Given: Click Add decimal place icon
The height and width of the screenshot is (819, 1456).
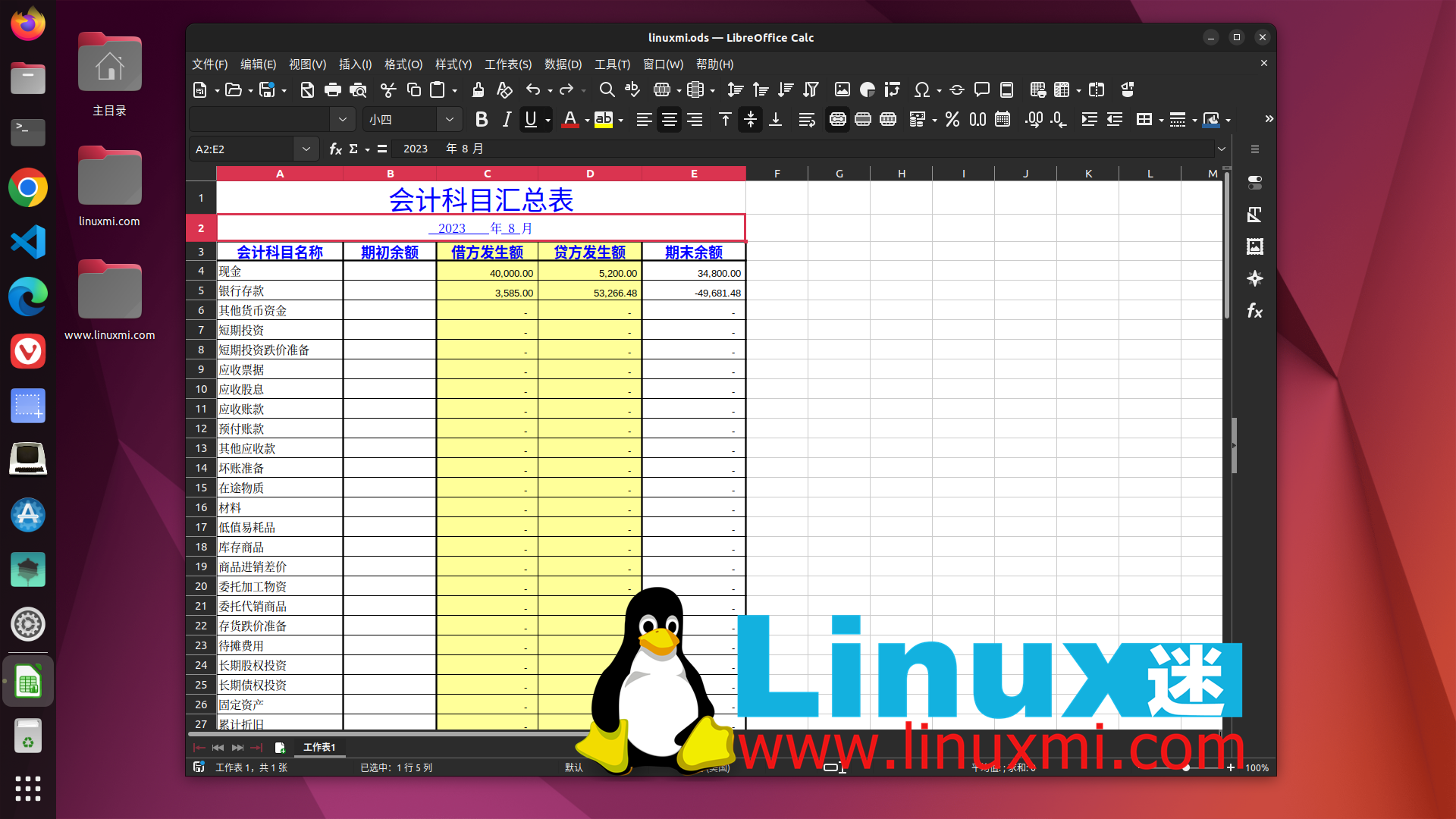Looking at the screenshot, I should click(1034, 120).
